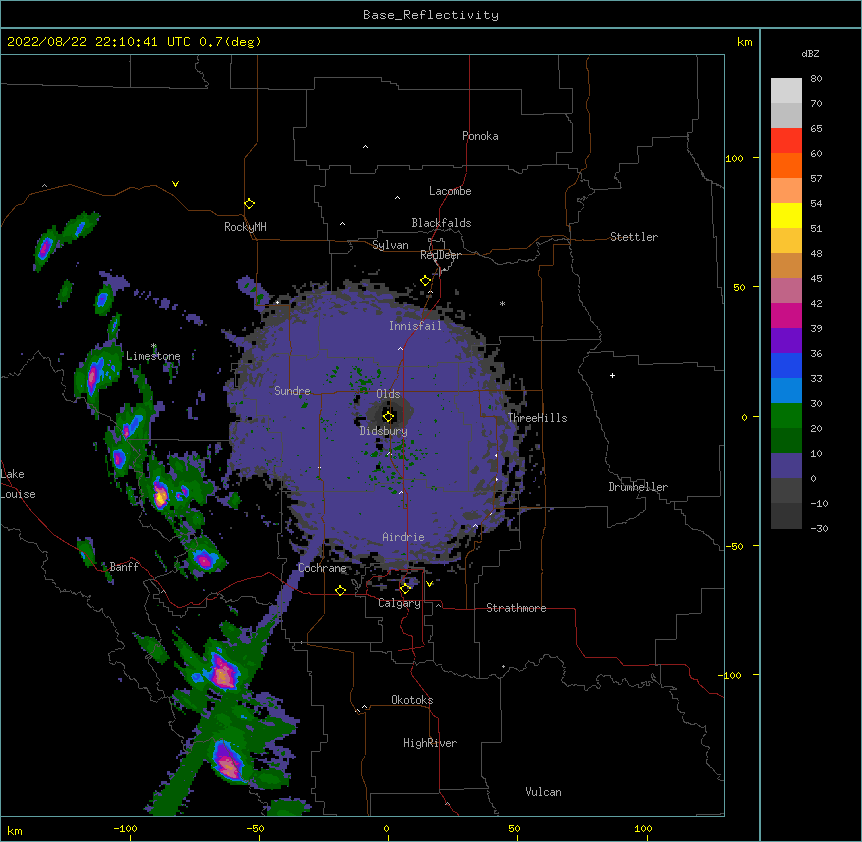Click the Innisfail city label

pyautogui.click(x=415, y=326)
